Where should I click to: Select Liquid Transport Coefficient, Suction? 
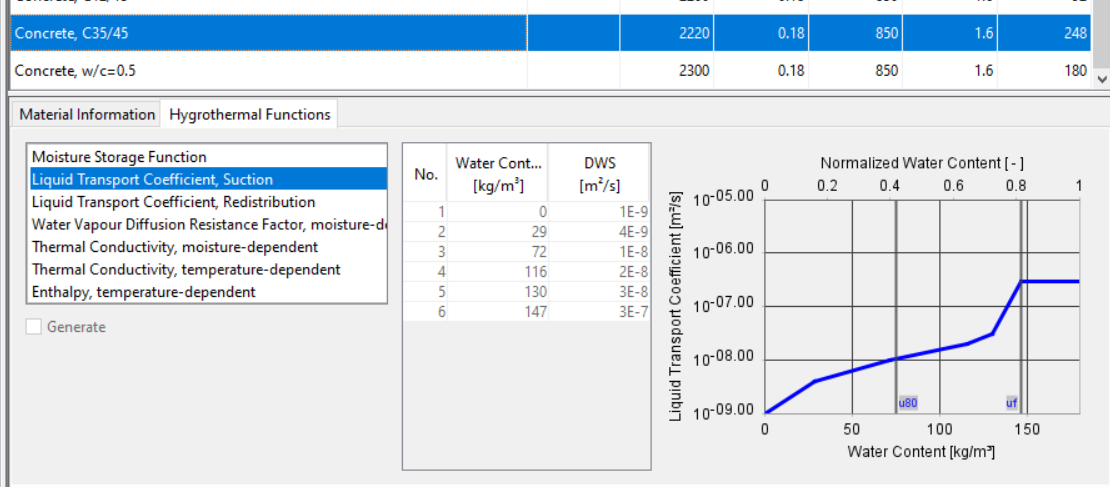point(152,180)
